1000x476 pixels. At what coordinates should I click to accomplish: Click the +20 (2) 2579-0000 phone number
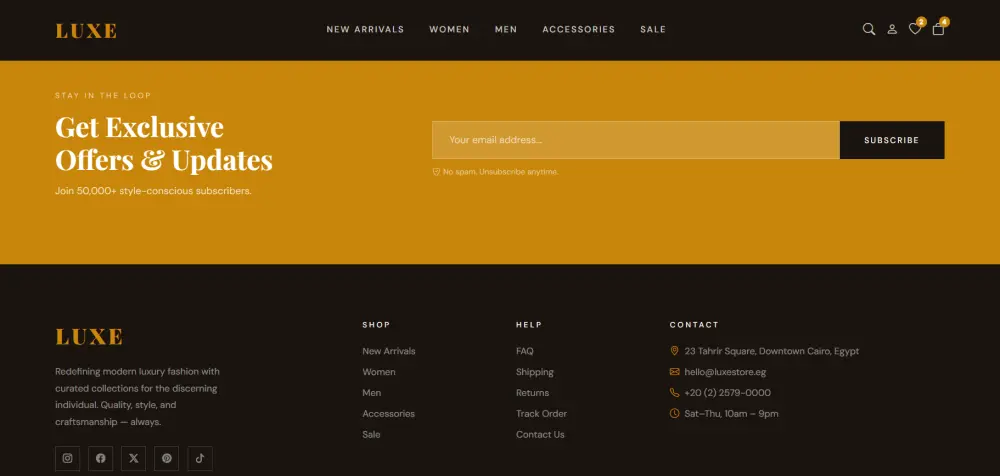click(728, 392)
